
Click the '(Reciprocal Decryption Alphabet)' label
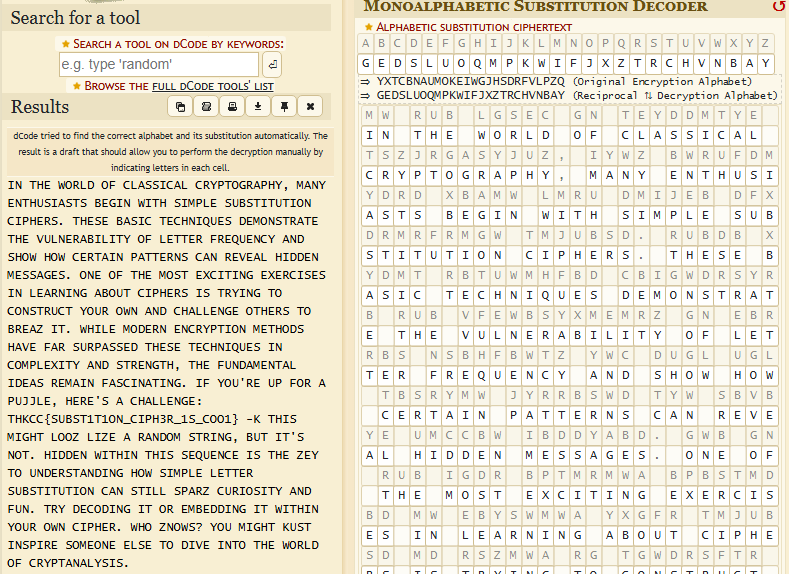(675, 95)
